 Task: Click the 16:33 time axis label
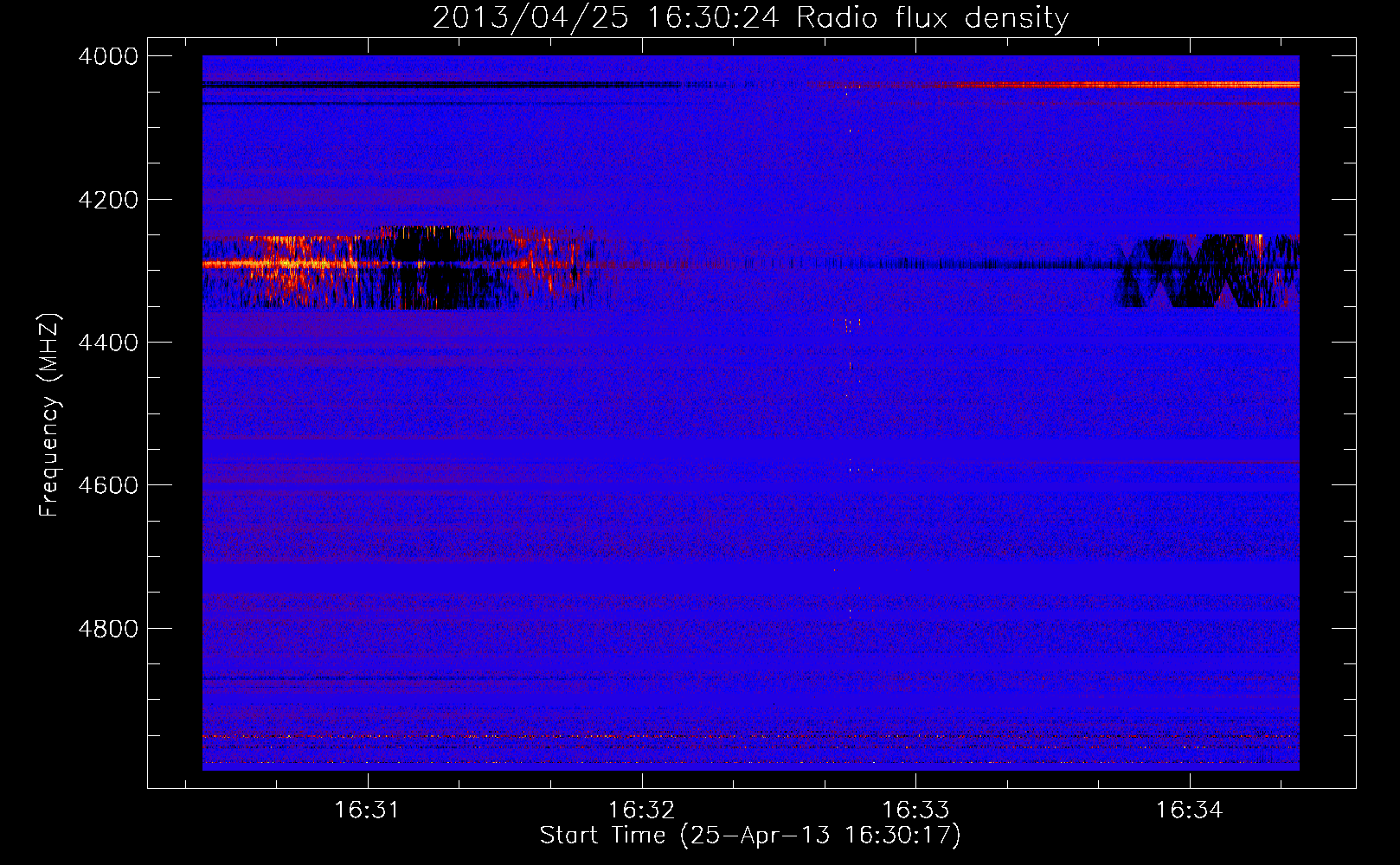pos(915,810)
